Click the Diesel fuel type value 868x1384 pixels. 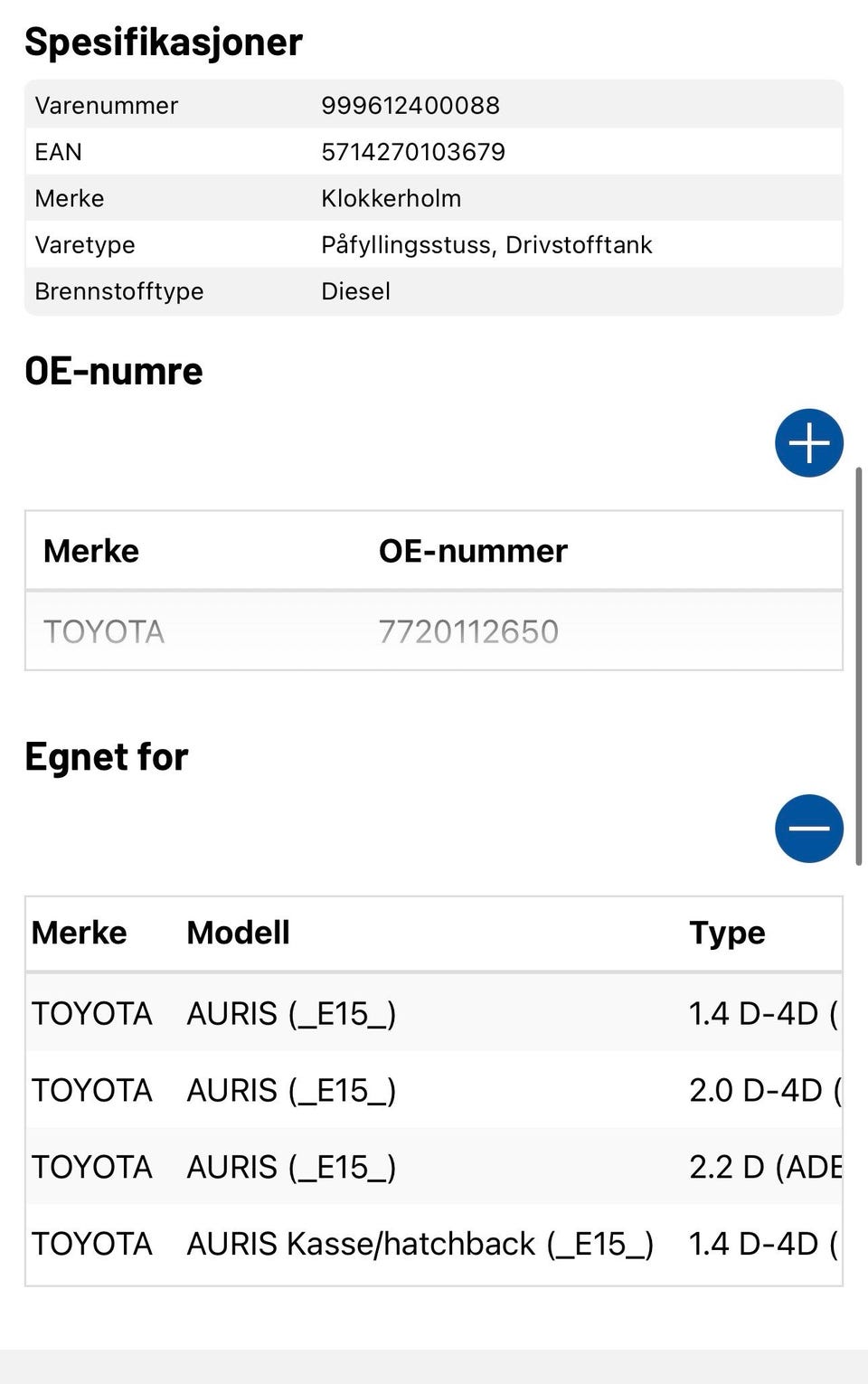355,291
